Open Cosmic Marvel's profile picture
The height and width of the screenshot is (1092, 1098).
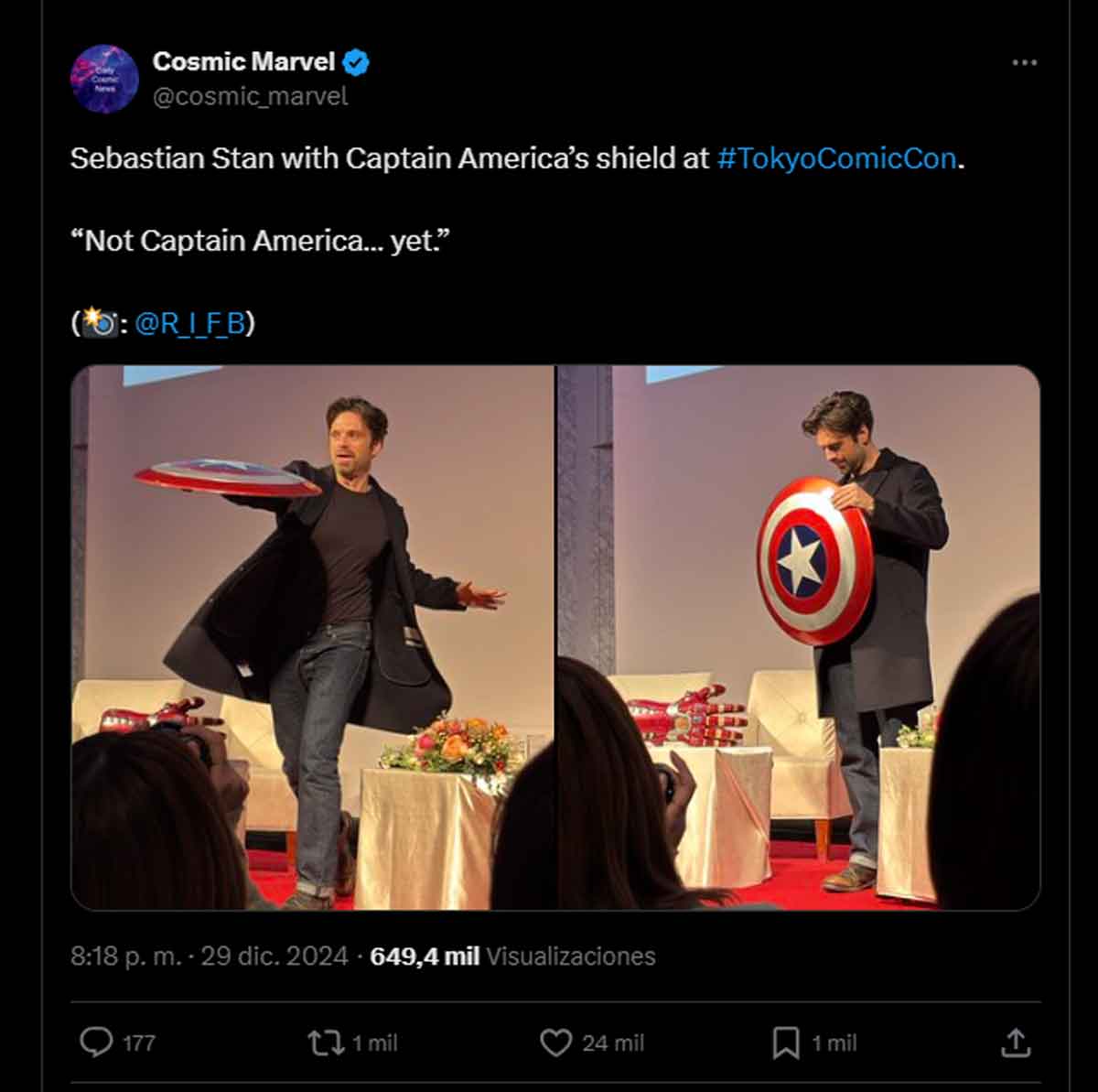[105, 79]
